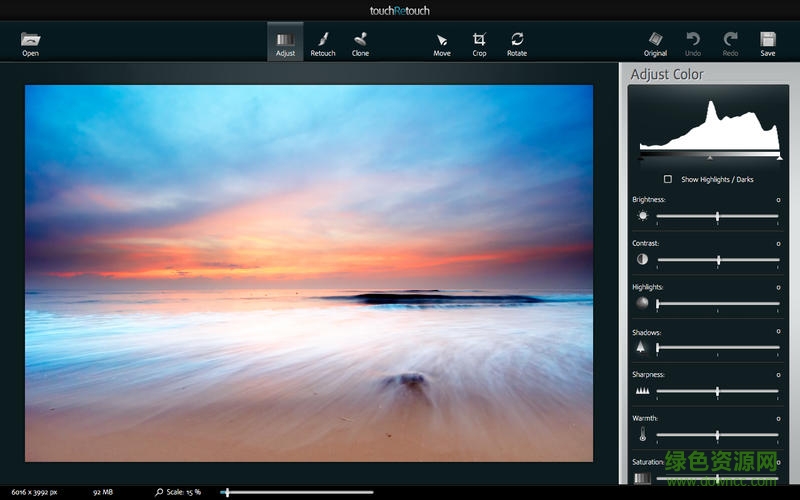Select the Clone stamp tool
The height and width of the screenshot is (500, 800).
click(360, 43)
